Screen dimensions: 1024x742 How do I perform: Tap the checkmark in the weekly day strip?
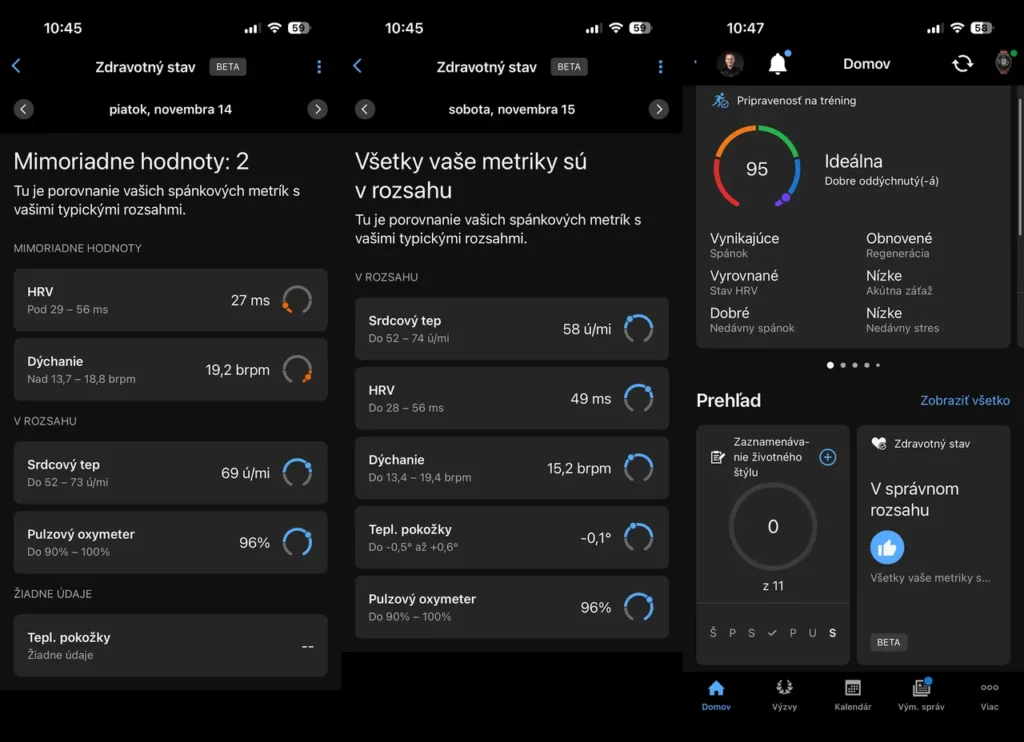[x=771, y=632]
